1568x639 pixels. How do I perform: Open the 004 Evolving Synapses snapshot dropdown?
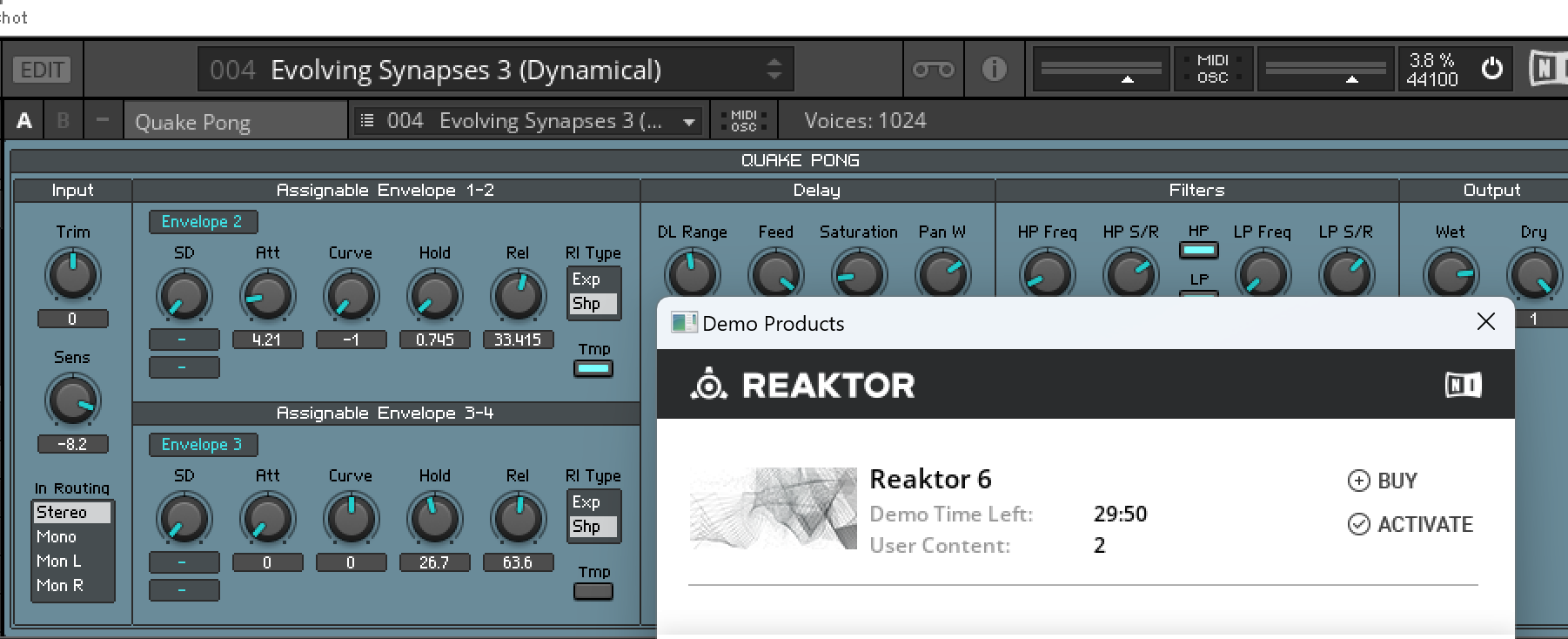528,121
